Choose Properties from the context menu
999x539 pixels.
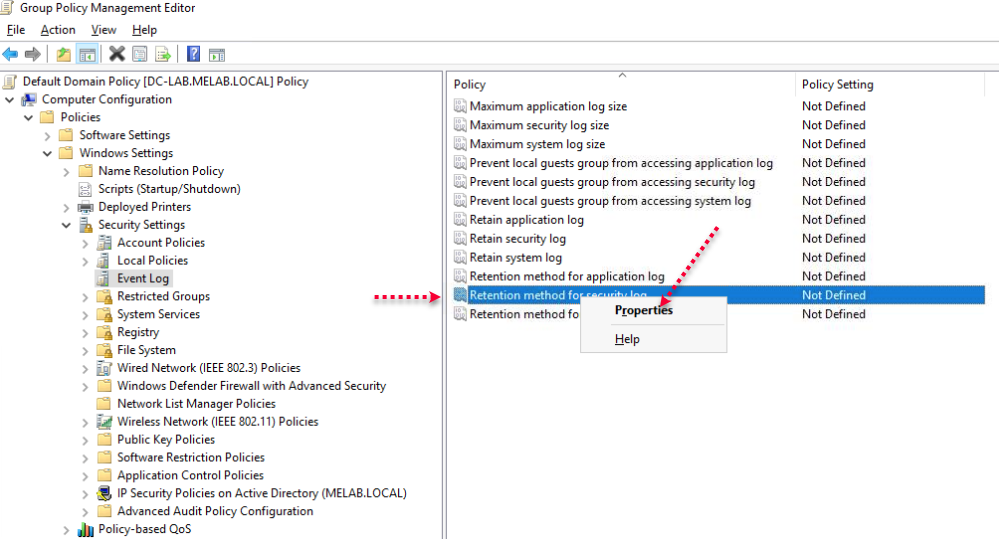pos(643,310)
